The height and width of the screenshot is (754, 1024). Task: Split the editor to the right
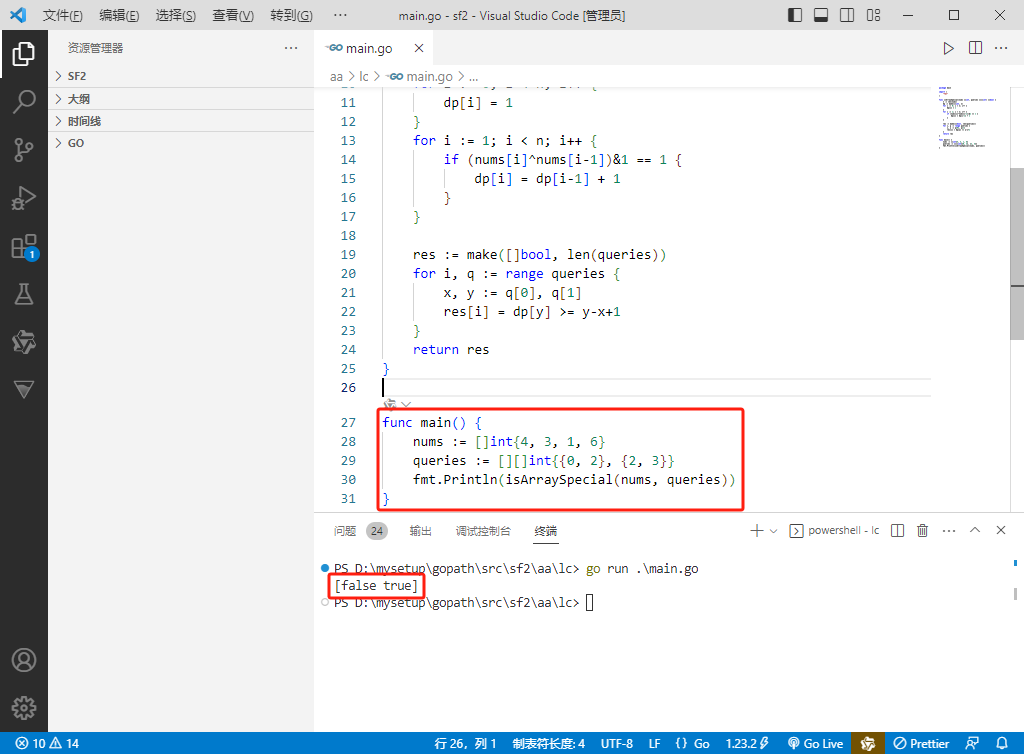point(975,48)
